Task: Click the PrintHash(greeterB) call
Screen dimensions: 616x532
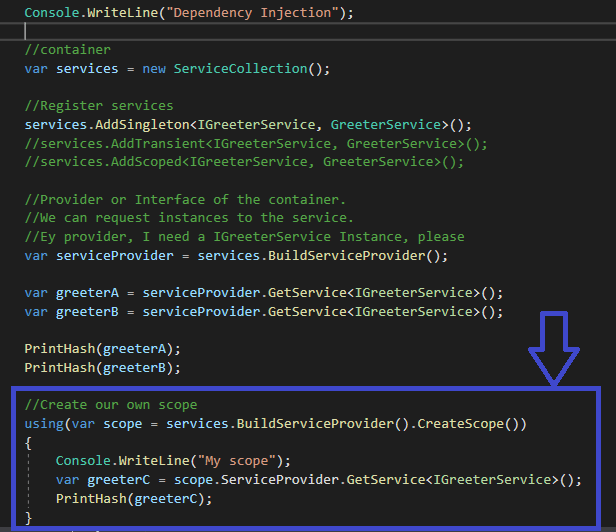Action: coord(103,368)
